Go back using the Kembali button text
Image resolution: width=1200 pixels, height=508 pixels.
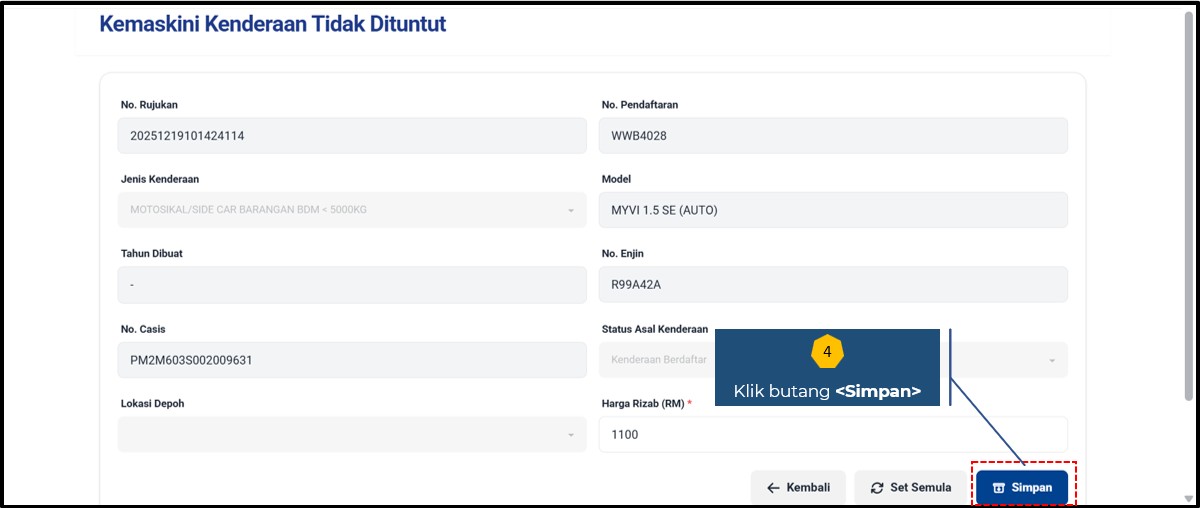pos(808,488)
